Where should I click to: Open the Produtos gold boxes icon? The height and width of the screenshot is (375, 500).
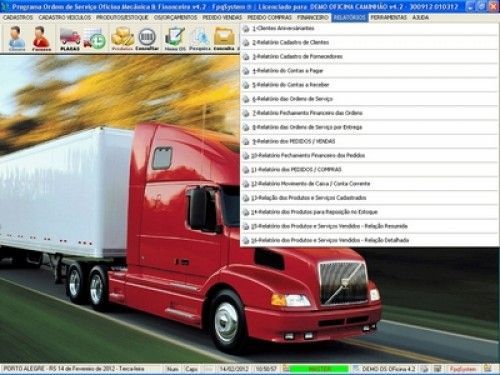(x=122, y=38)
